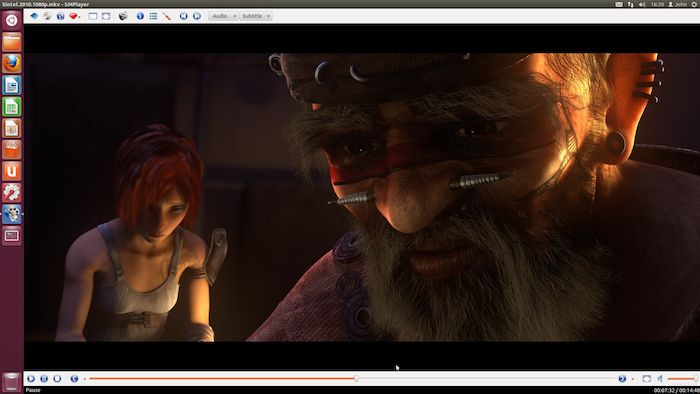Toggle fullscreen button near volume control
The image size is (700, 394).
pos(646,379)
